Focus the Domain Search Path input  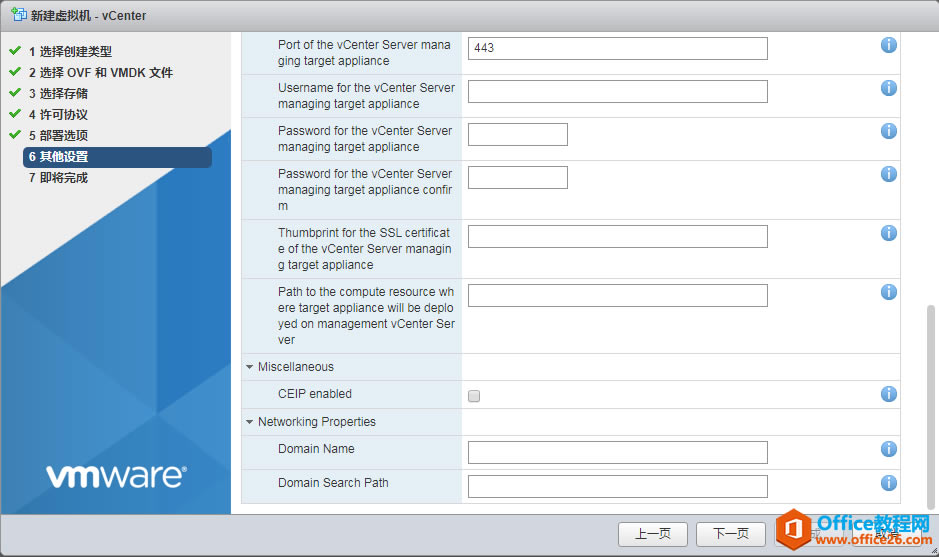point(617,487)
